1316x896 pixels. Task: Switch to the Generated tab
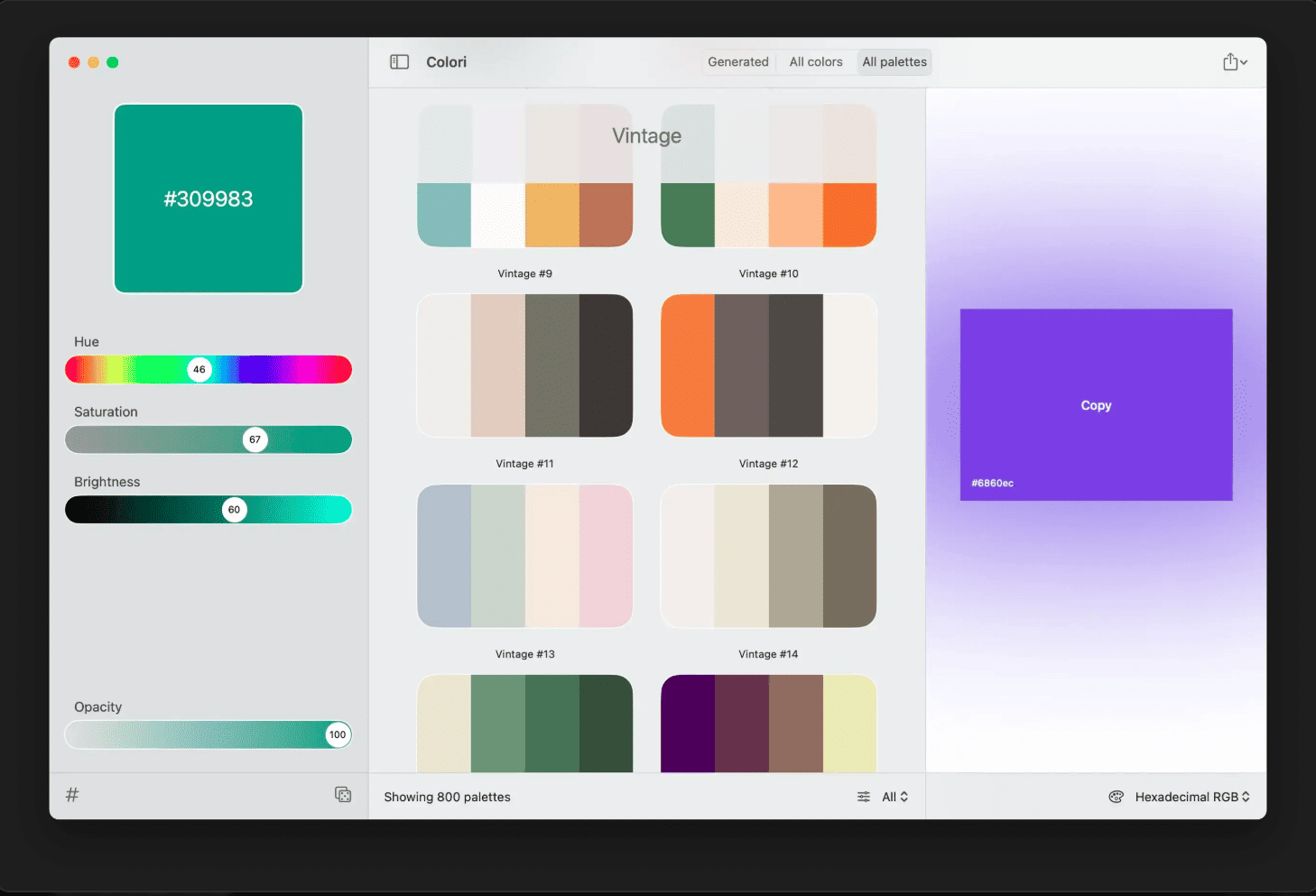738,62
